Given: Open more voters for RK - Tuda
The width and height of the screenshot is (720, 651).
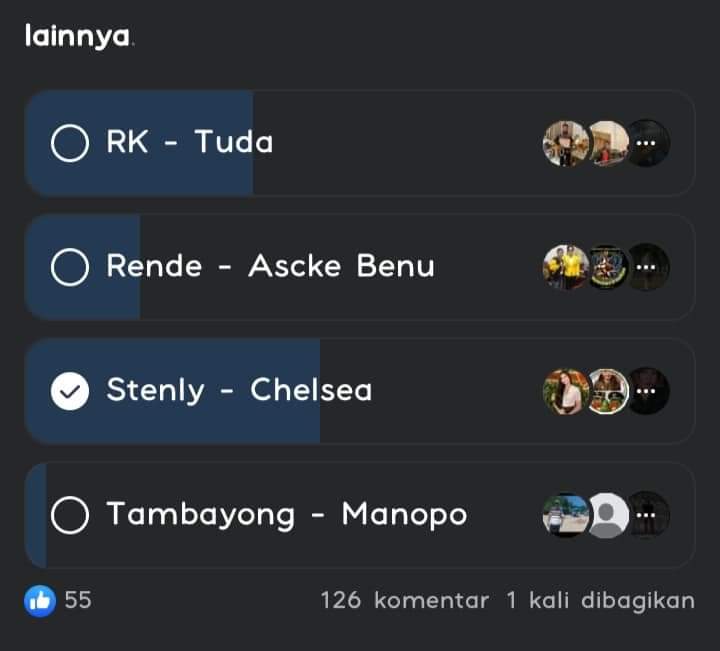Looking at the screenshot, I should [647, 143].
